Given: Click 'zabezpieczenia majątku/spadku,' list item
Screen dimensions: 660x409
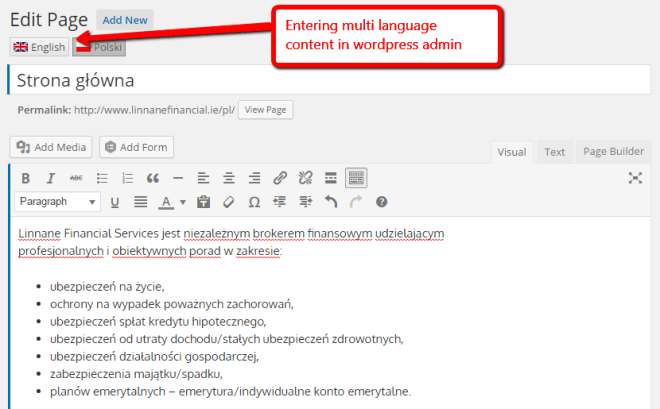Looking at the screenshot, I should (x=136, y=374).
